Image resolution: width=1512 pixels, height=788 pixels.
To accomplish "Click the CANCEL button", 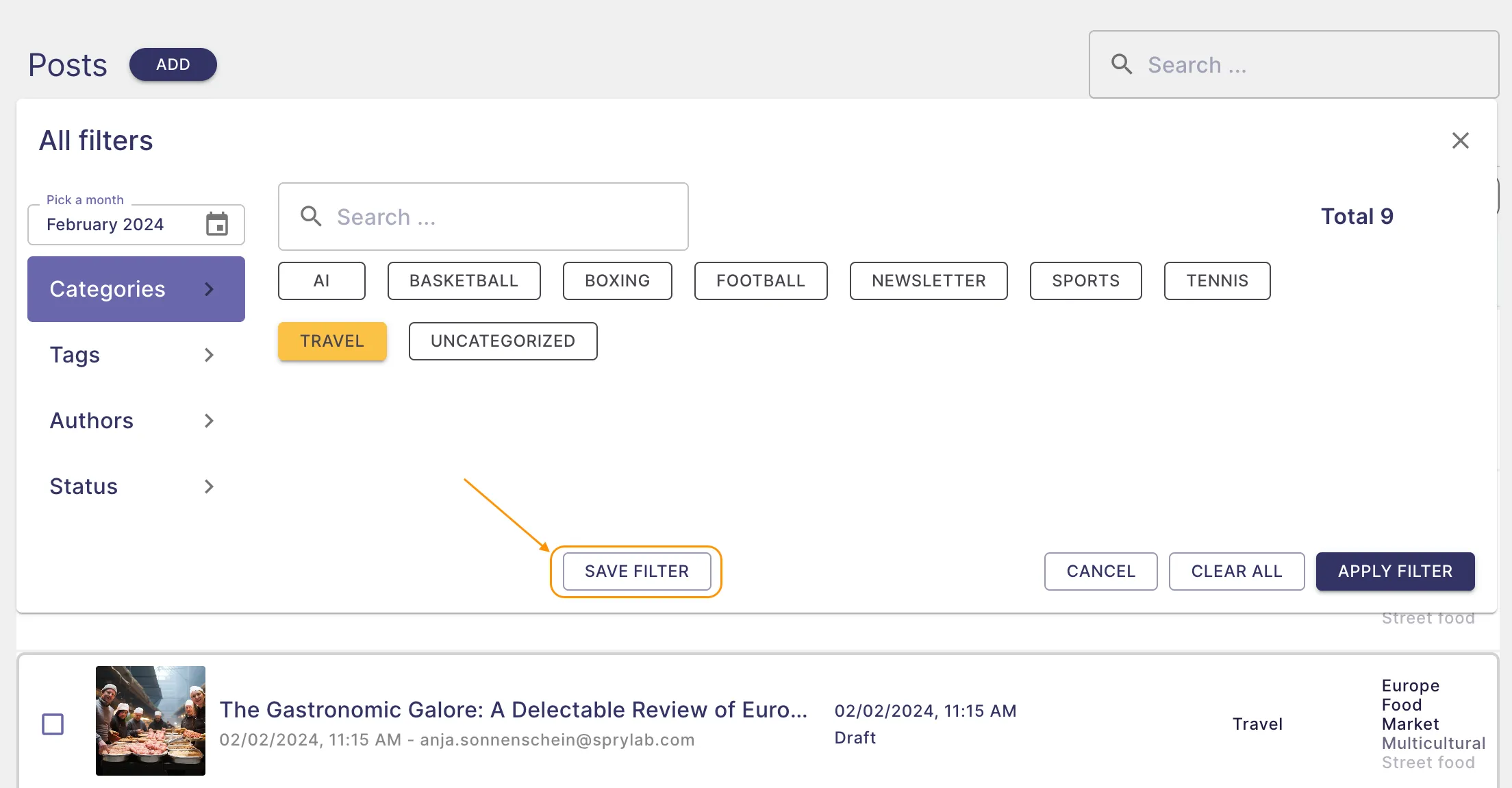I will [x=1101, y=571].
